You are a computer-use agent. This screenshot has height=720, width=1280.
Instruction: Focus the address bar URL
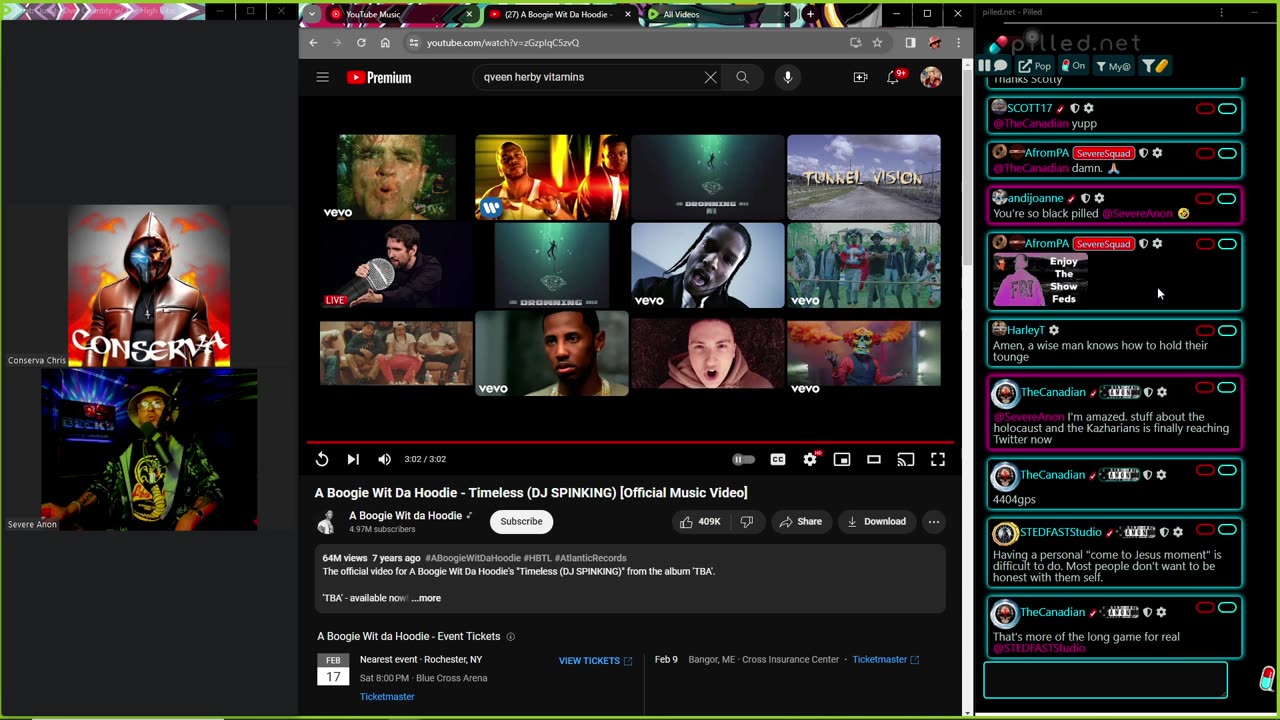point(503,43)
